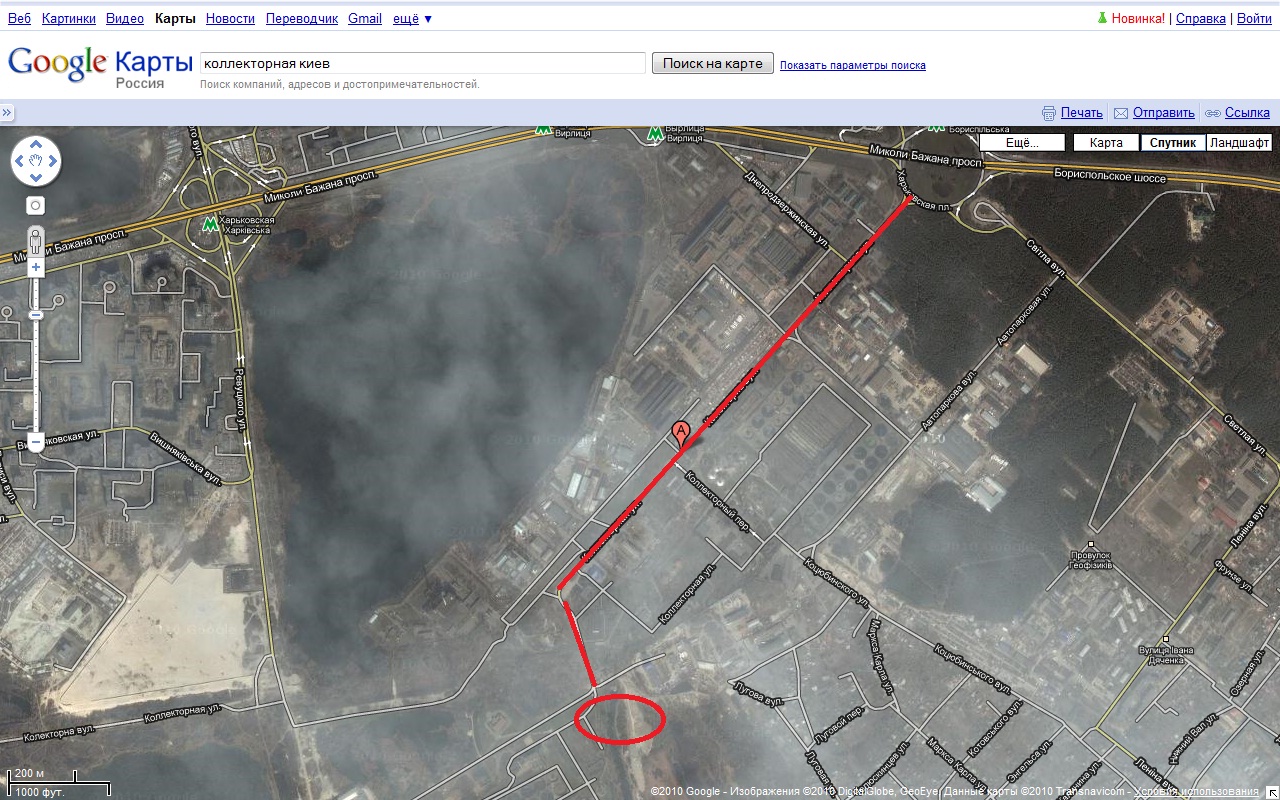
Task: Click the search field containing коллекторная киев
Action: 422,63
